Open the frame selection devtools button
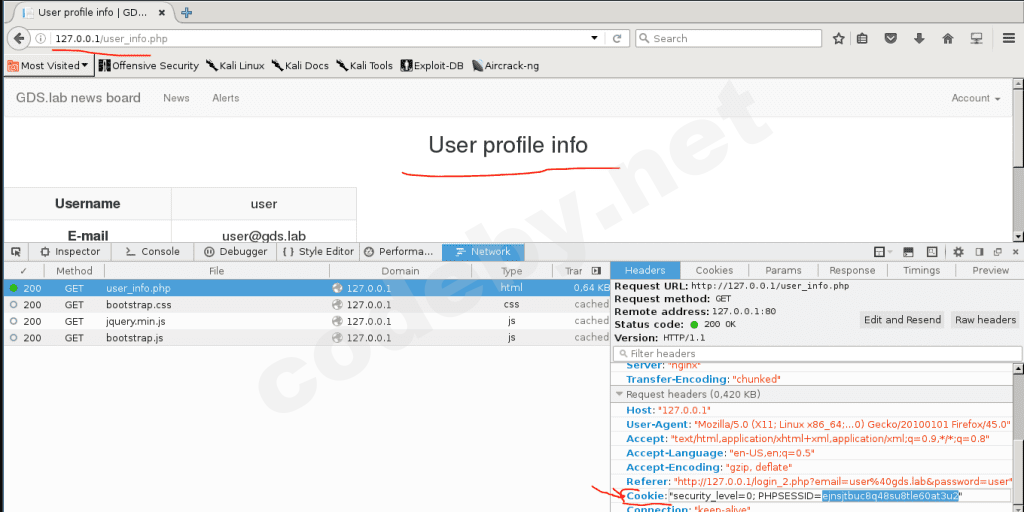The width and height of the screenshot is (1024, 512). click(x=880, y=251)
